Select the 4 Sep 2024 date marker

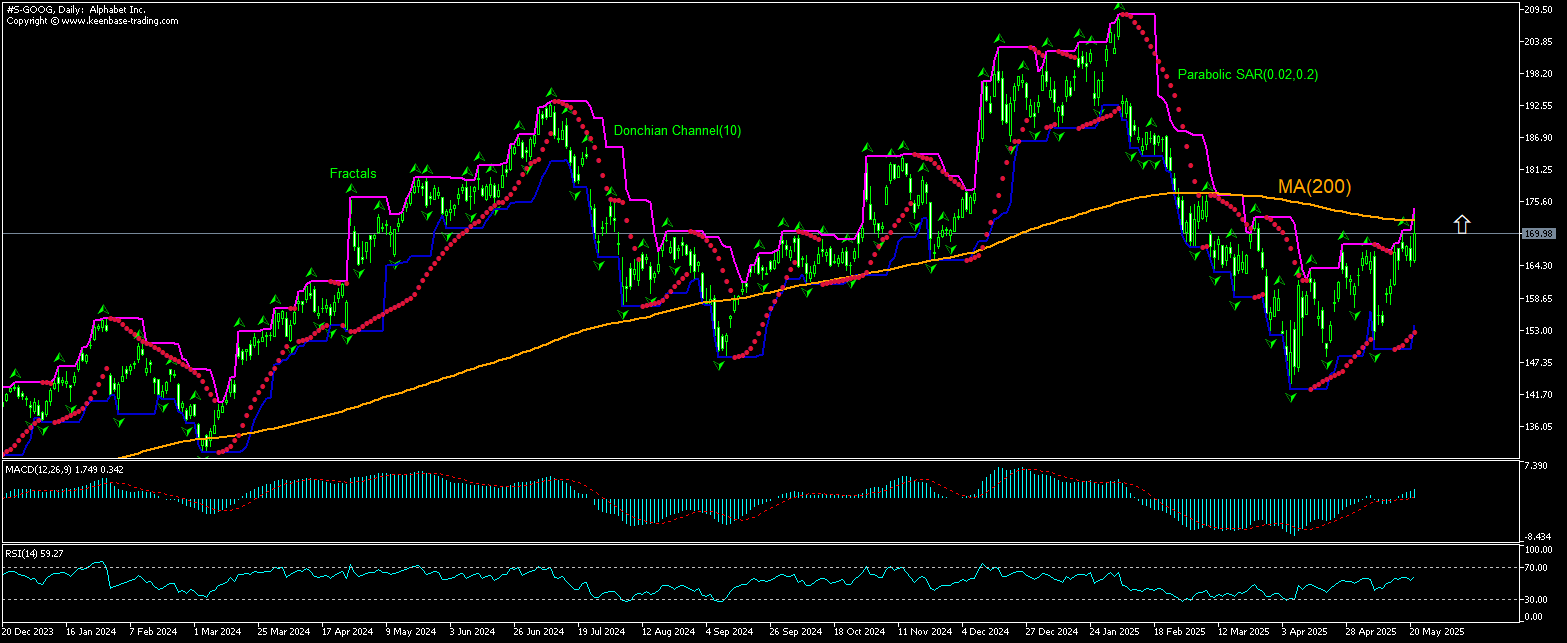[x=730, y=632]
